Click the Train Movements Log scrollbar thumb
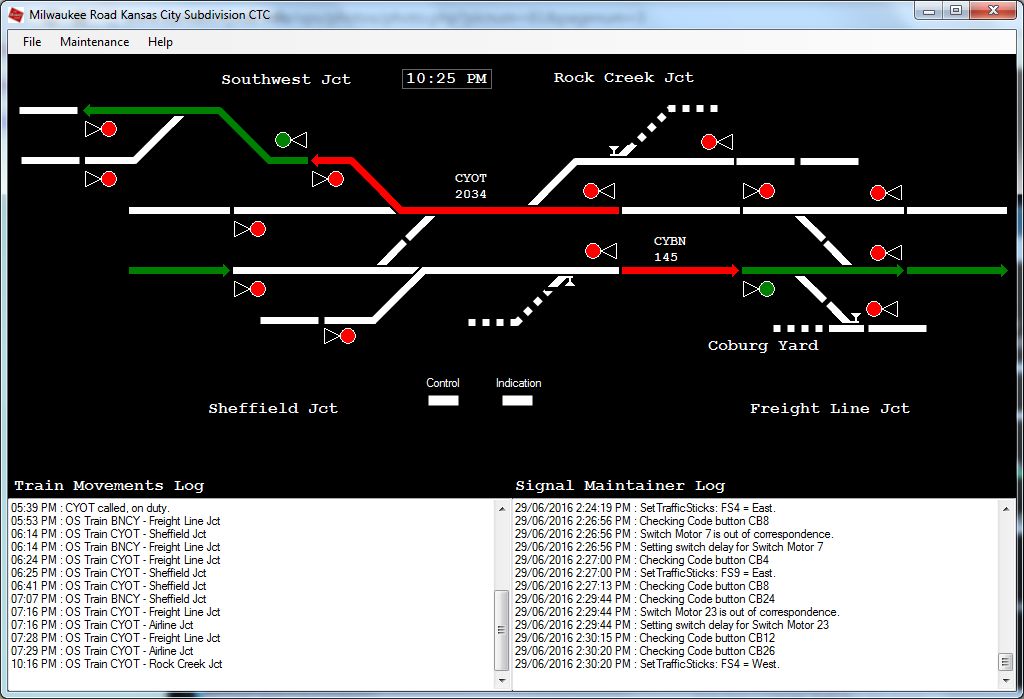The width and height of the screenshot is (1024, 699). [x=502, y=630]
